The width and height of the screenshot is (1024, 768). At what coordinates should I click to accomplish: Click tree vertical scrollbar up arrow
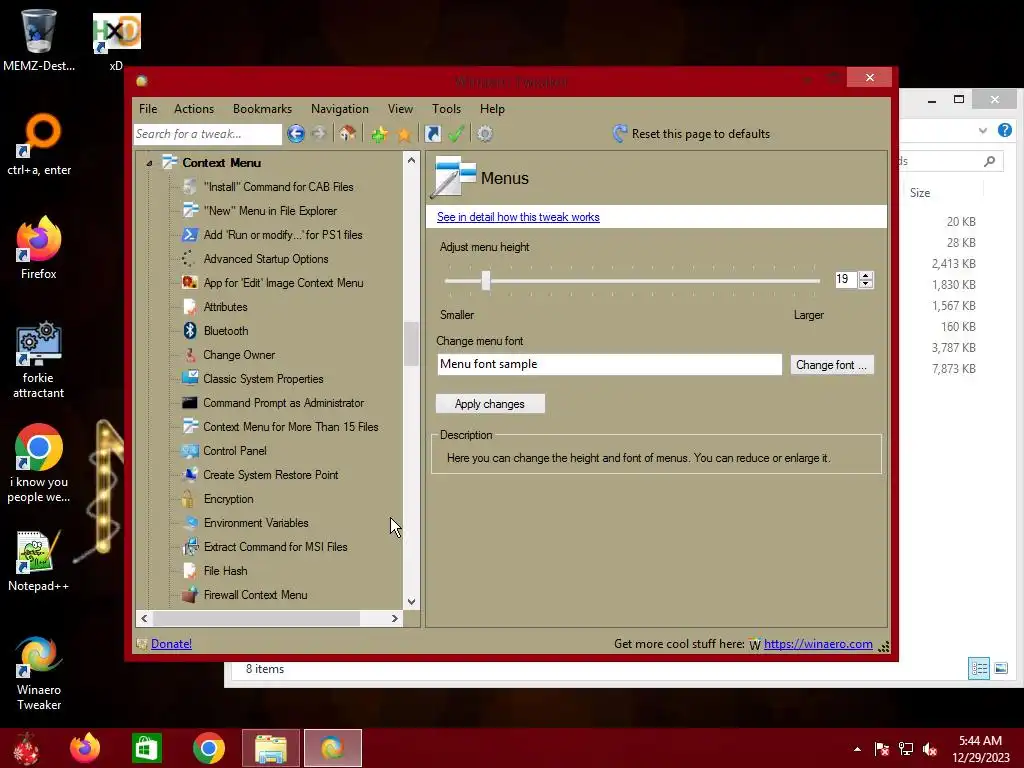click(x=411, y=160)
